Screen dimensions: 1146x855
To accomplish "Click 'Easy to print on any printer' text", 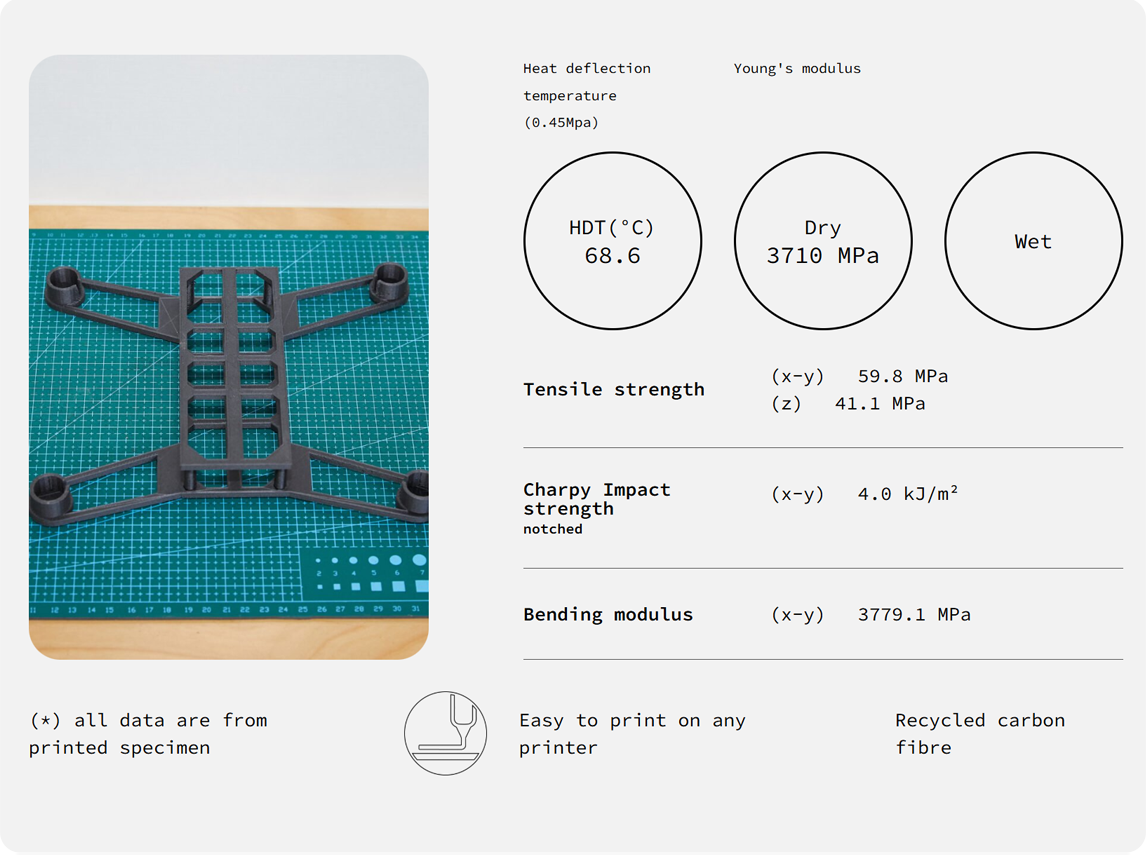I will [632, 733].
